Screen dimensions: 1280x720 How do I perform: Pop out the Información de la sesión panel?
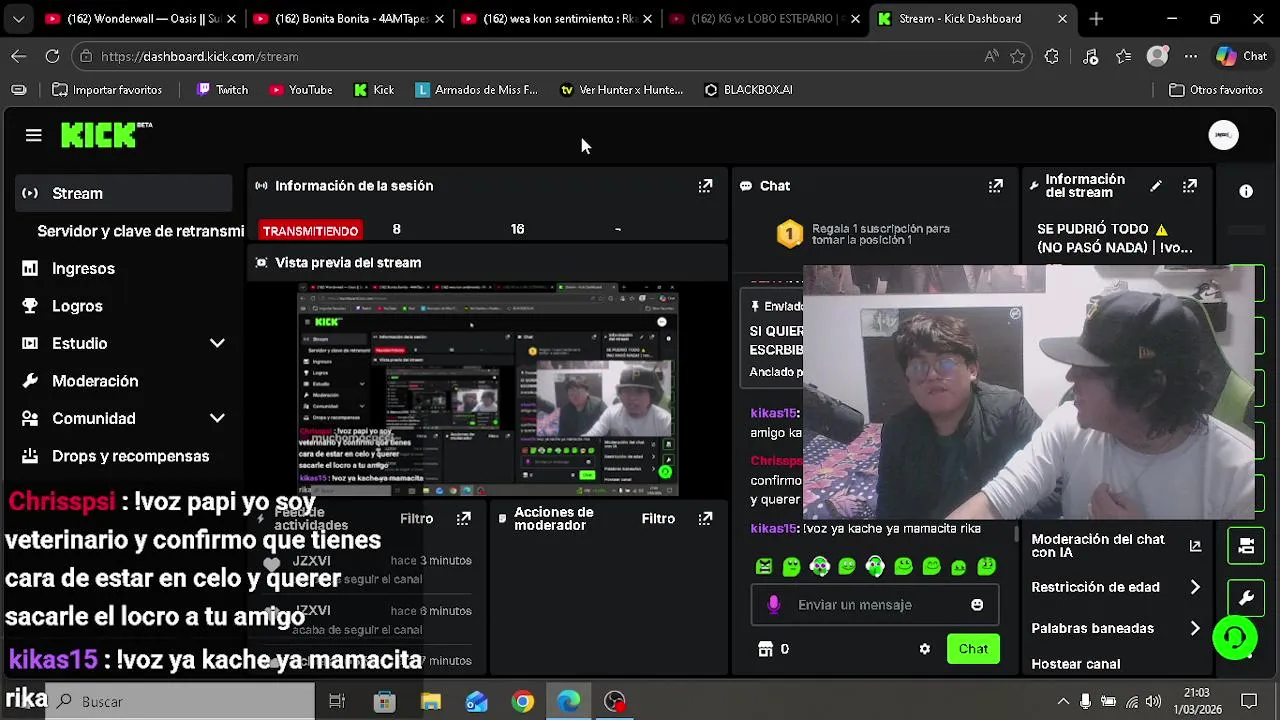(x=705, y=186)
